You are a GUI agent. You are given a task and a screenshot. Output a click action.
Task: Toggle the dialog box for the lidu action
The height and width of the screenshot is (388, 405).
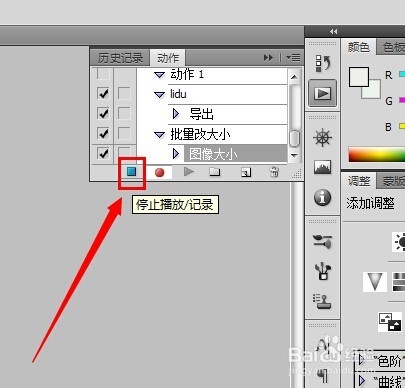click(x=124, y=94)
